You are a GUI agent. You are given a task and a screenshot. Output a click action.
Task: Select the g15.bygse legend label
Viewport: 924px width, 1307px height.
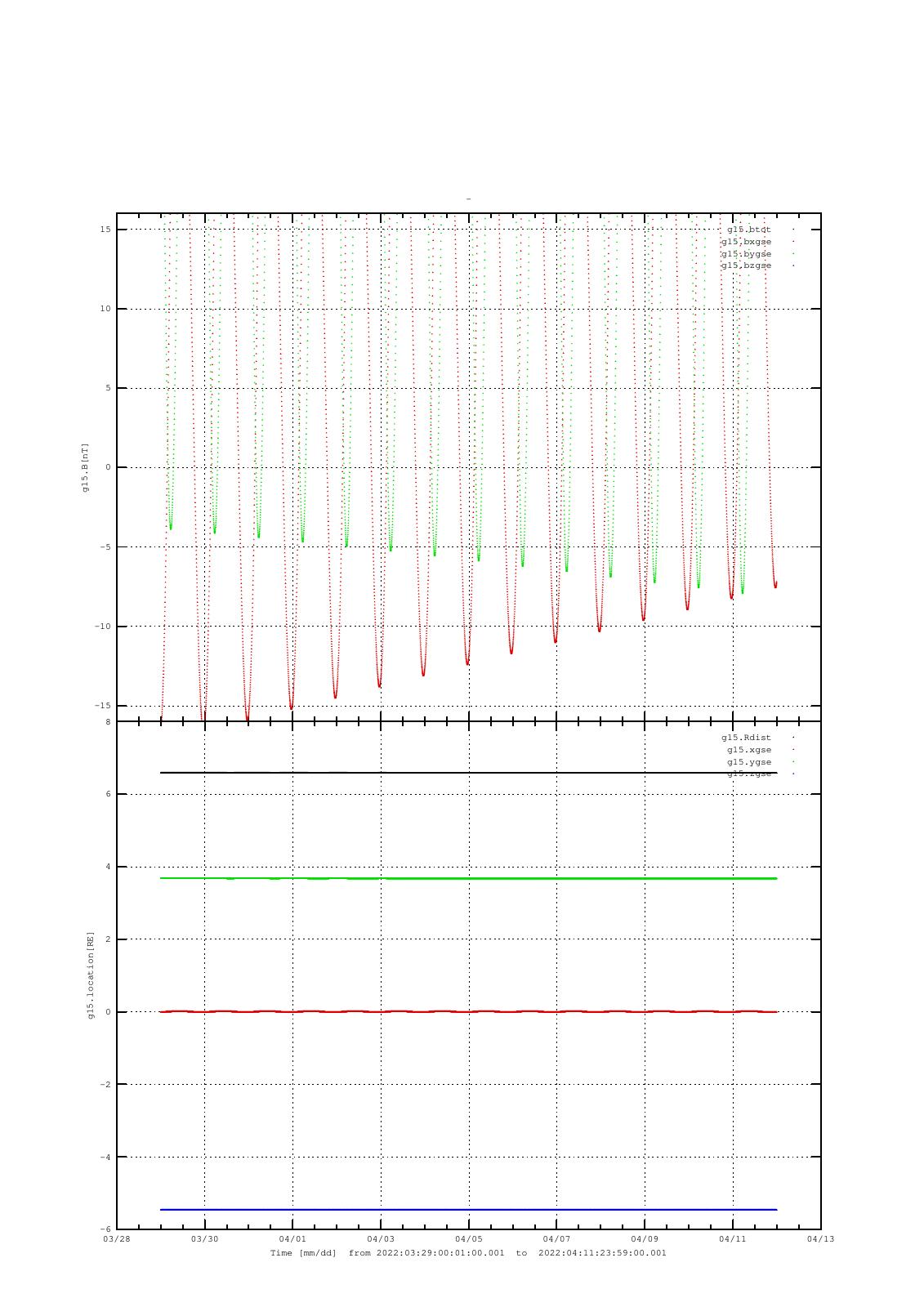(746, 254)
